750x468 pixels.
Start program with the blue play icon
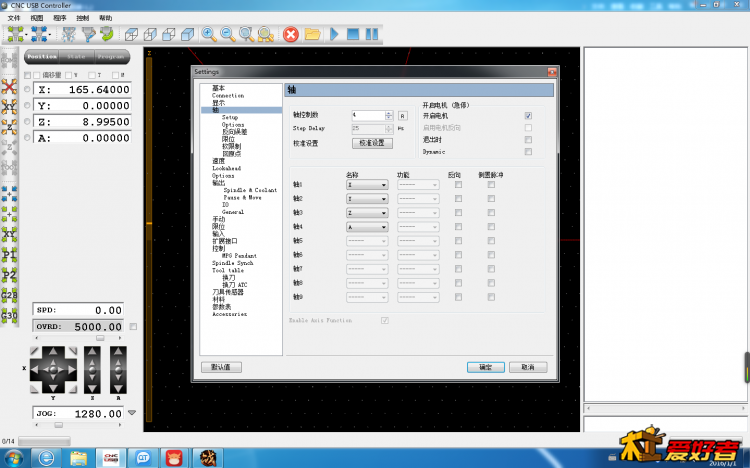point(334,34)
